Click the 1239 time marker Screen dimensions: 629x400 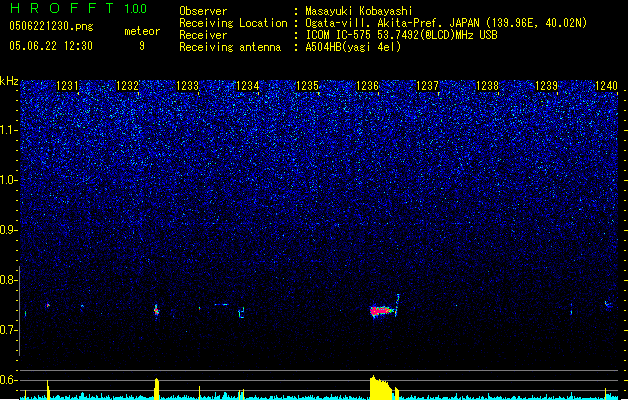tap(547, 86)
